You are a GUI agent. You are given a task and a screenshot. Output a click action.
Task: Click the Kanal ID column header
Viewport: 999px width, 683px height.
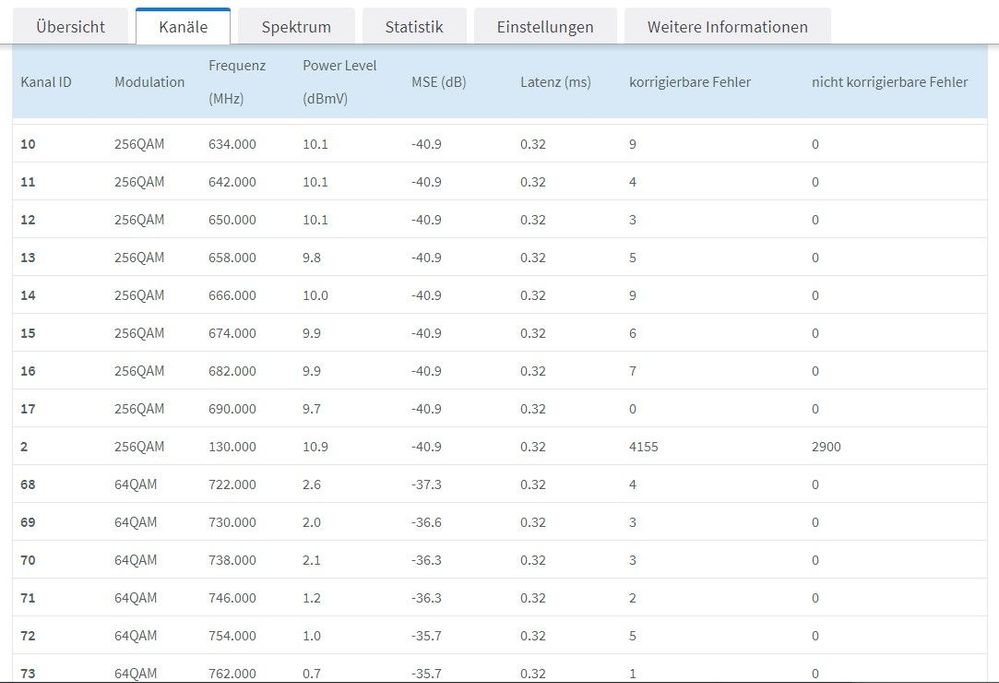coord(46,82)
